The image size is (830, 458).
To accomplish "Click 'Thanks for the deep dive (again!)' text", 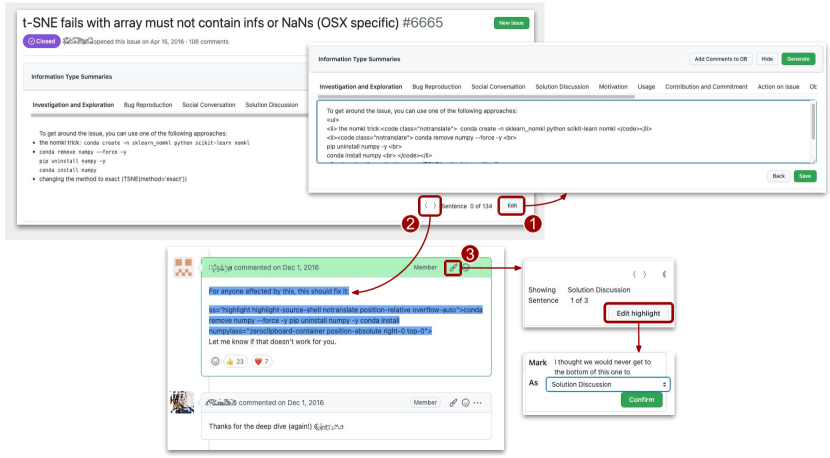I will [x=260, y=426].
